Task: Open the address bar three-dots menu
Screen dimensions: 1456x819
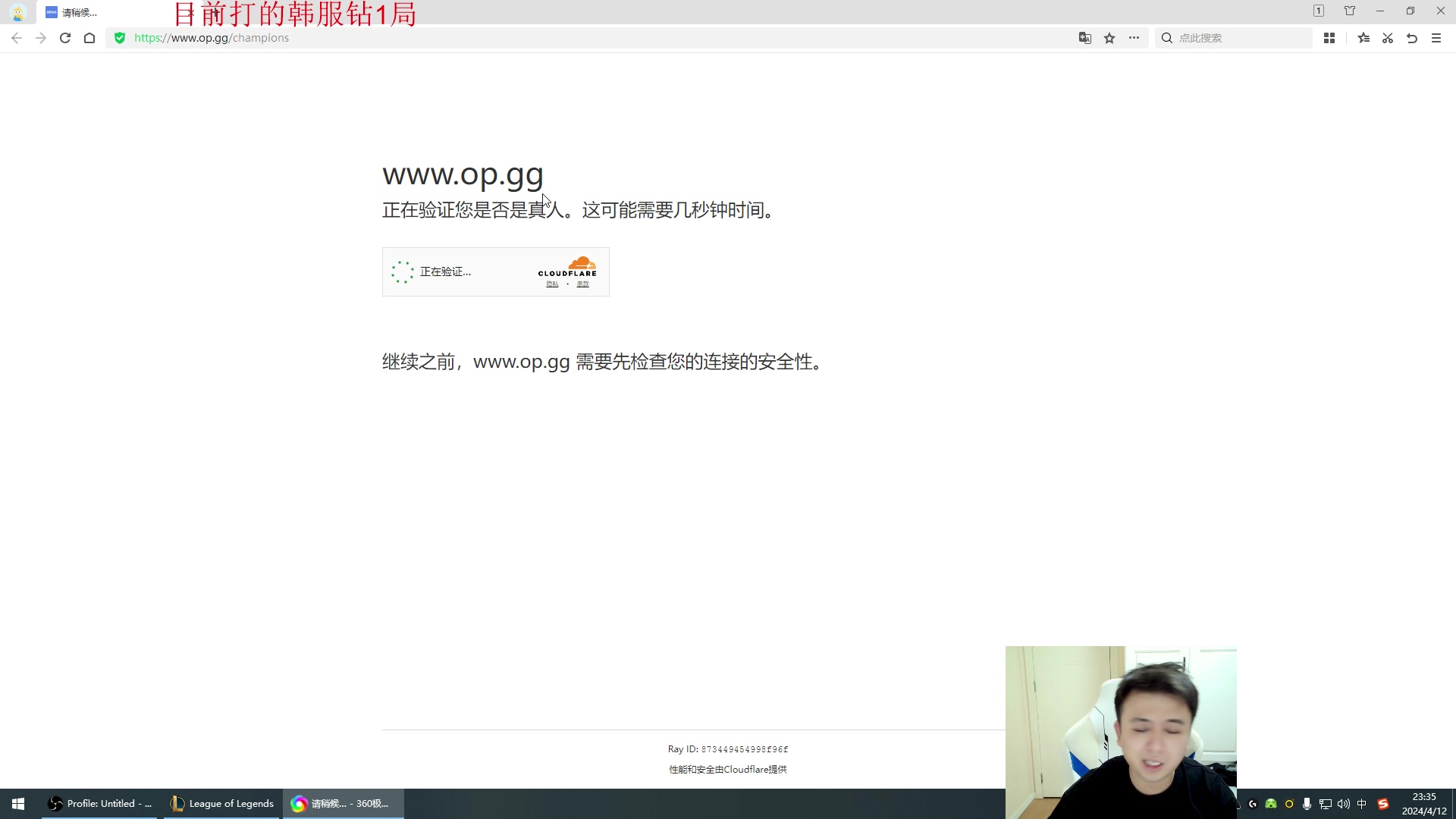Action: click(x=1134, y=38)
